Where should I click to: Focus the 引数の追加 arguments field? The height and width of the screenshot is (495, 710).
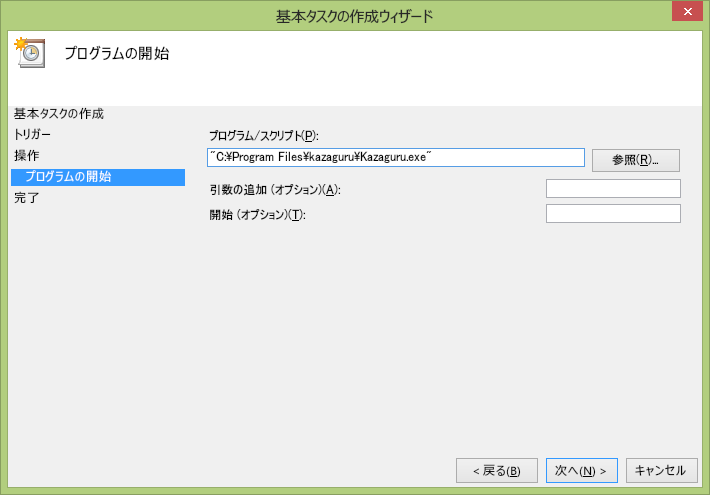click(x=613, y=189)
